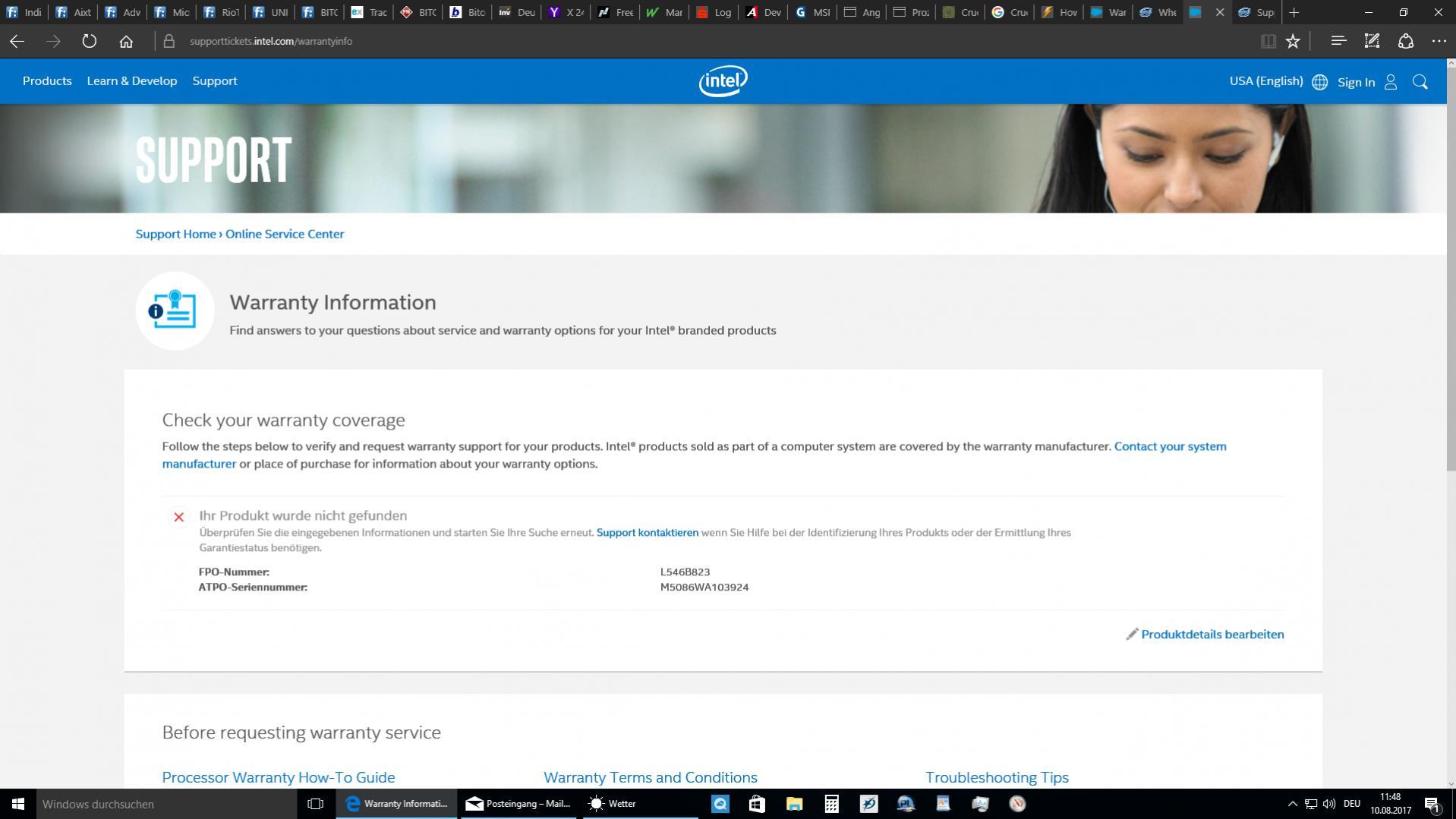Image resolution: width=1456 pixels, height=819 pixels.
Task: Open the Edge settings and more menu
Action: tap(1439, 41)
